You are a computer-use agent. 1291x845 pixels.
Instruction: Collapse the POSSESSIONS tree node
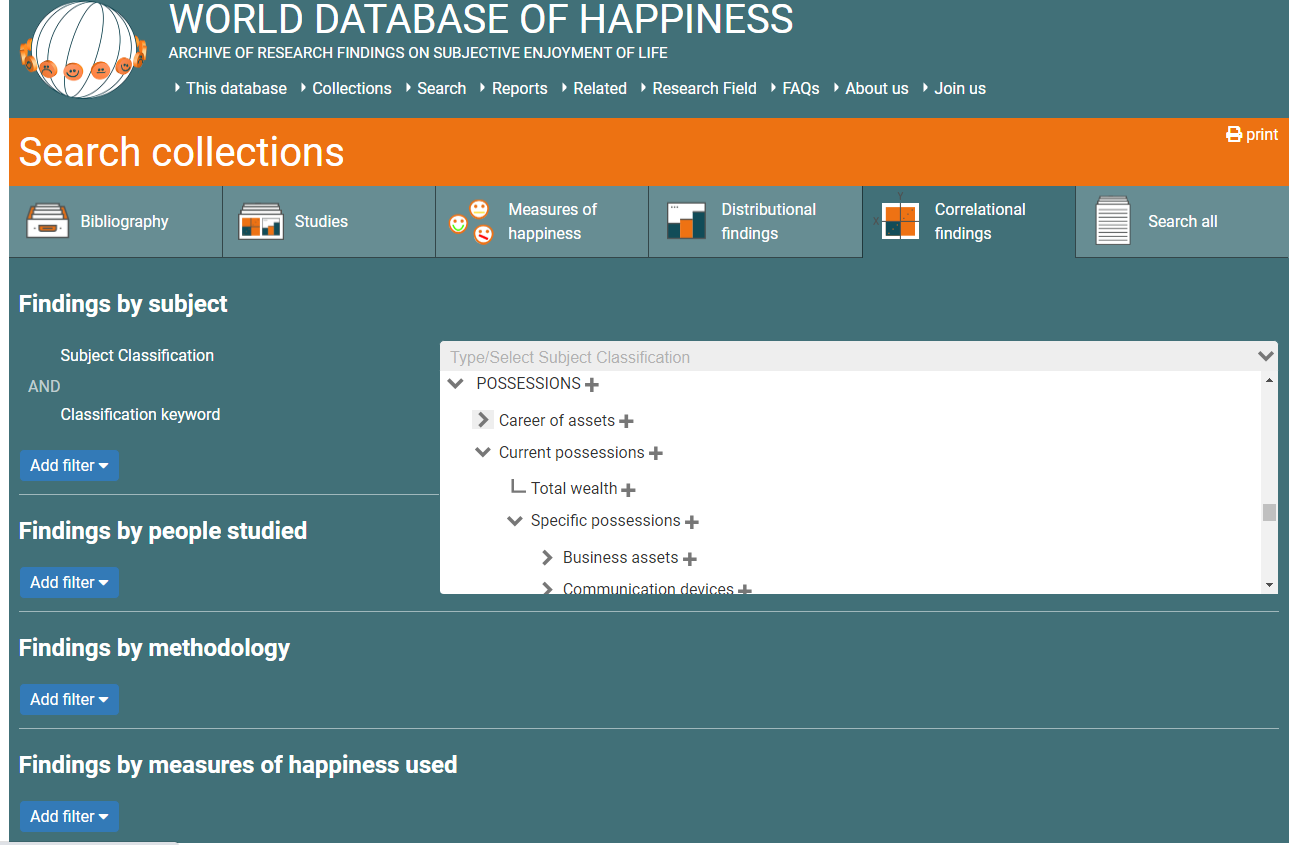(x=456, y=384)
